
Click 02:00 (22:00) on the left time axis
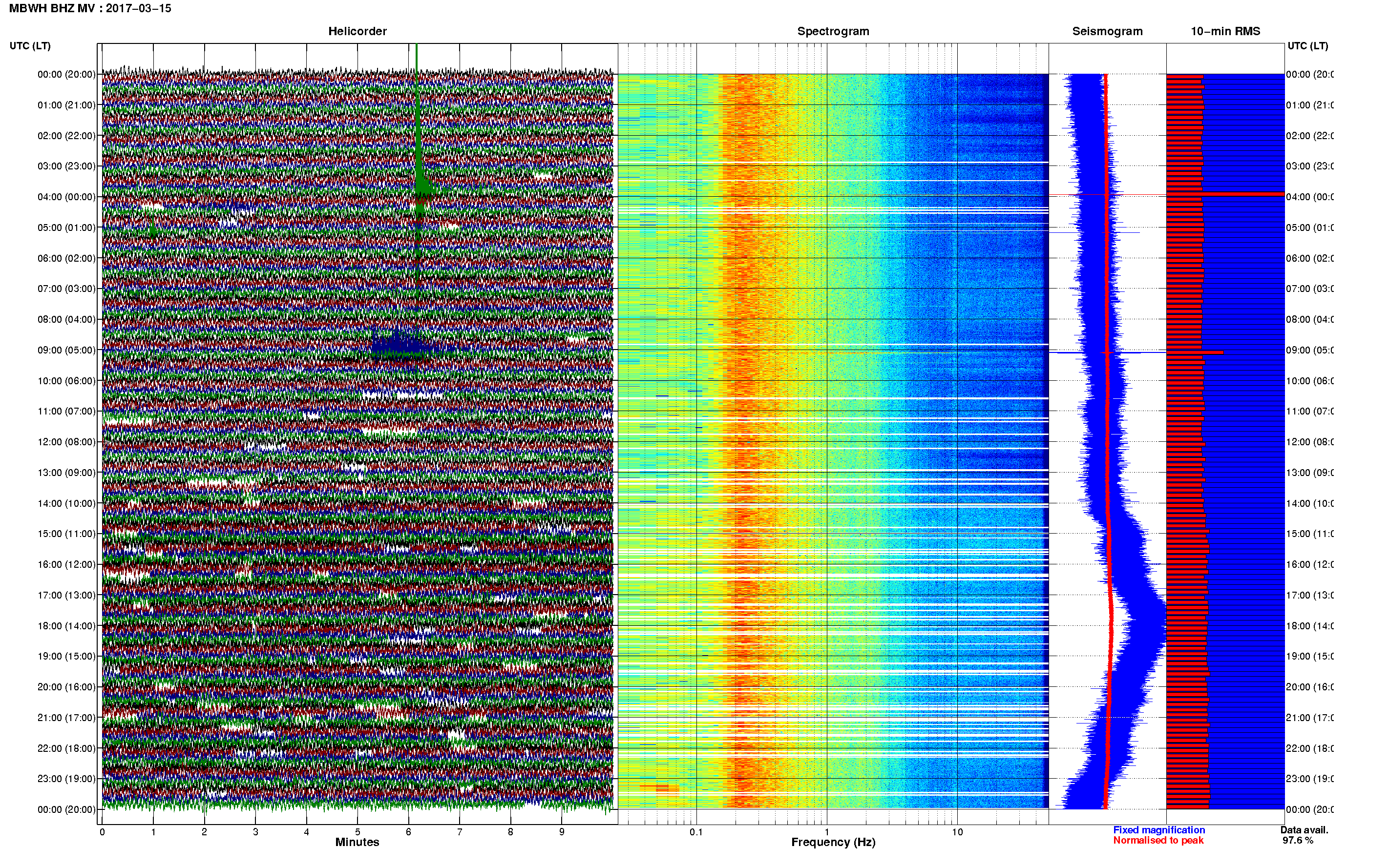[x=66, y=136]
